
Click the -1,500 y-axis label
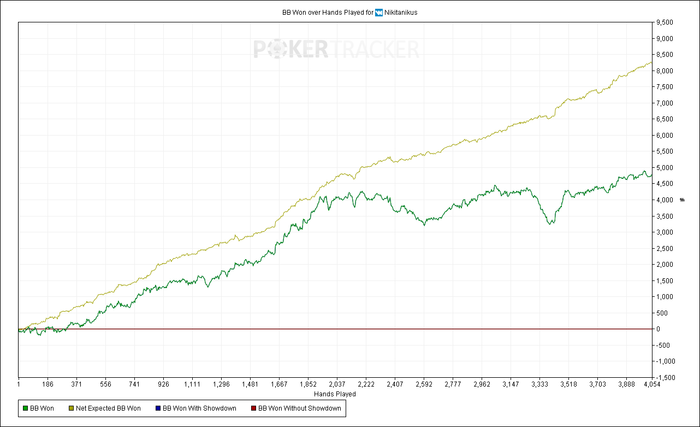666,377
